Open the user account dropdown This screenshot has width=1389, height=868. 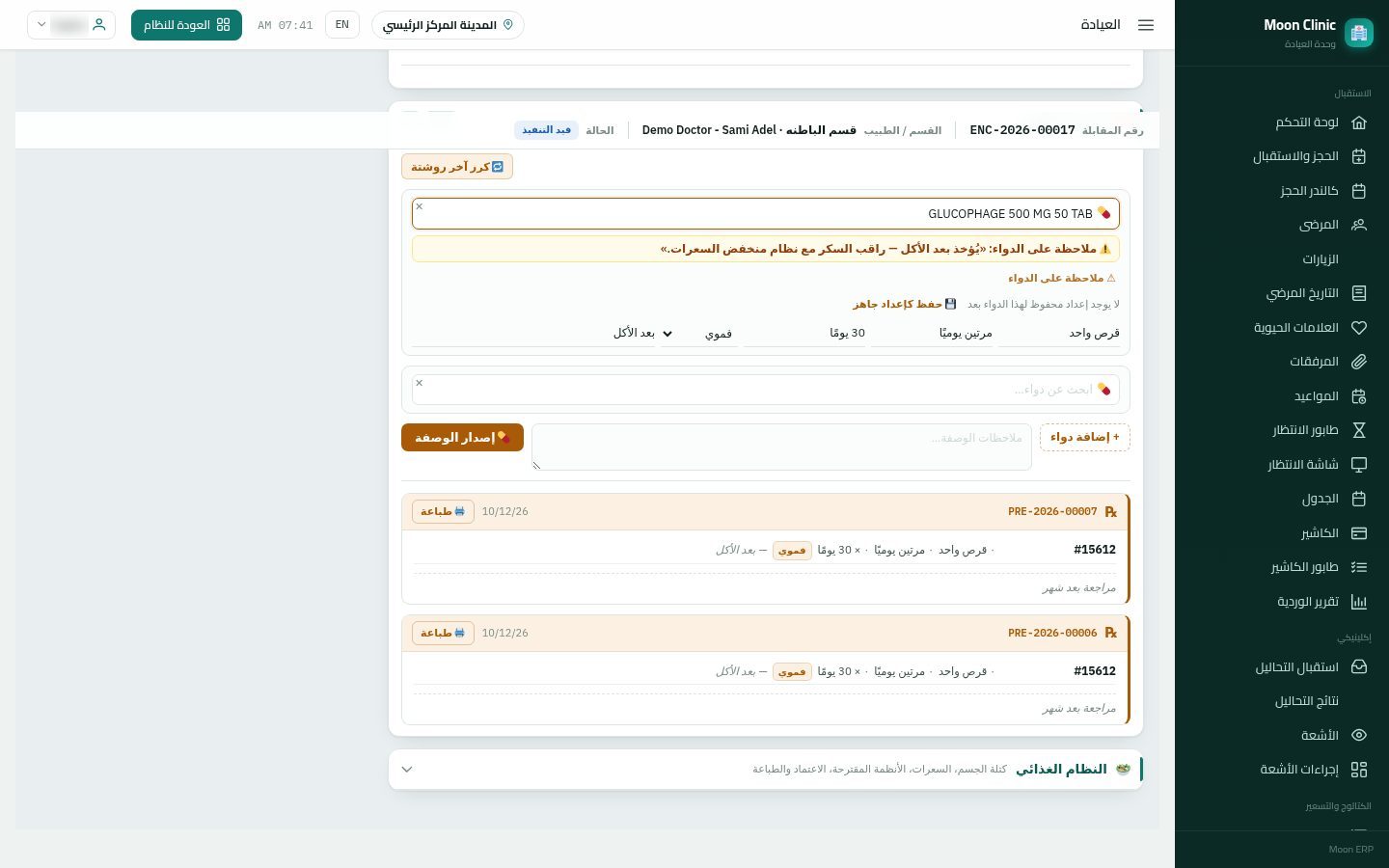[x=71, y=25]
